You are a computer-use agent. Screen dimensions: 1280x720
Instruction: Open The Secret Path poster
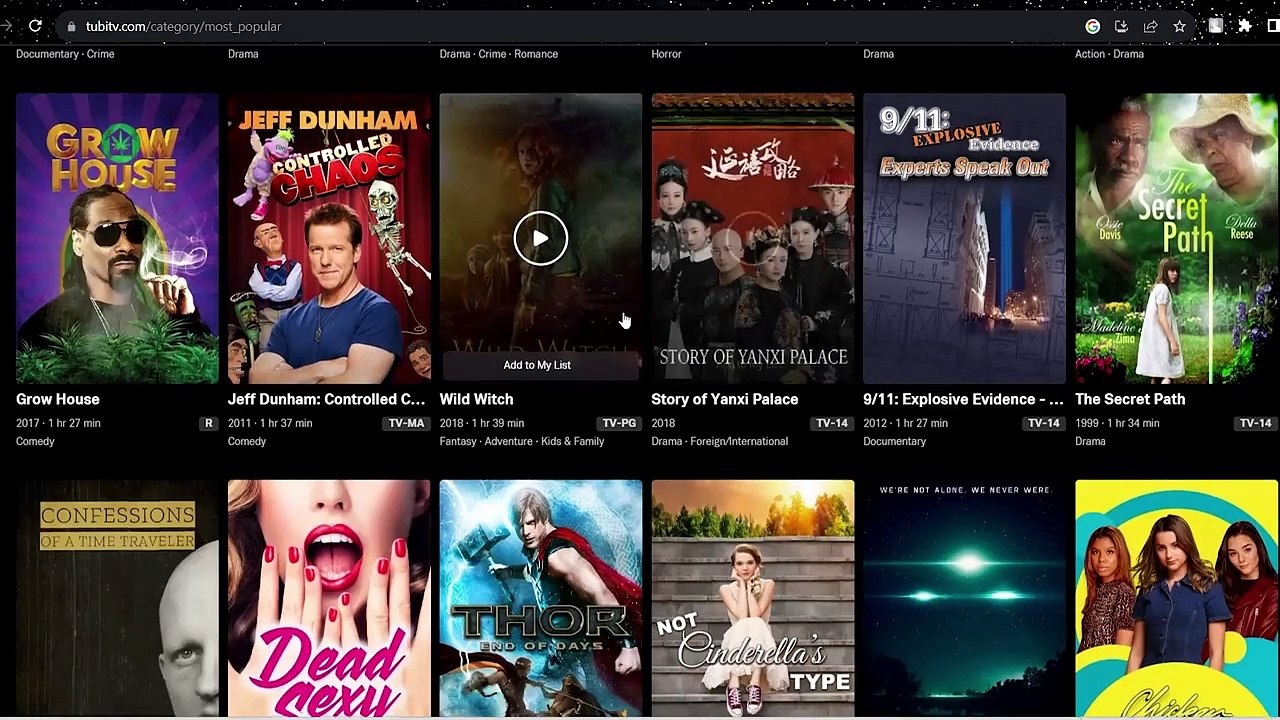[1176, 238]
